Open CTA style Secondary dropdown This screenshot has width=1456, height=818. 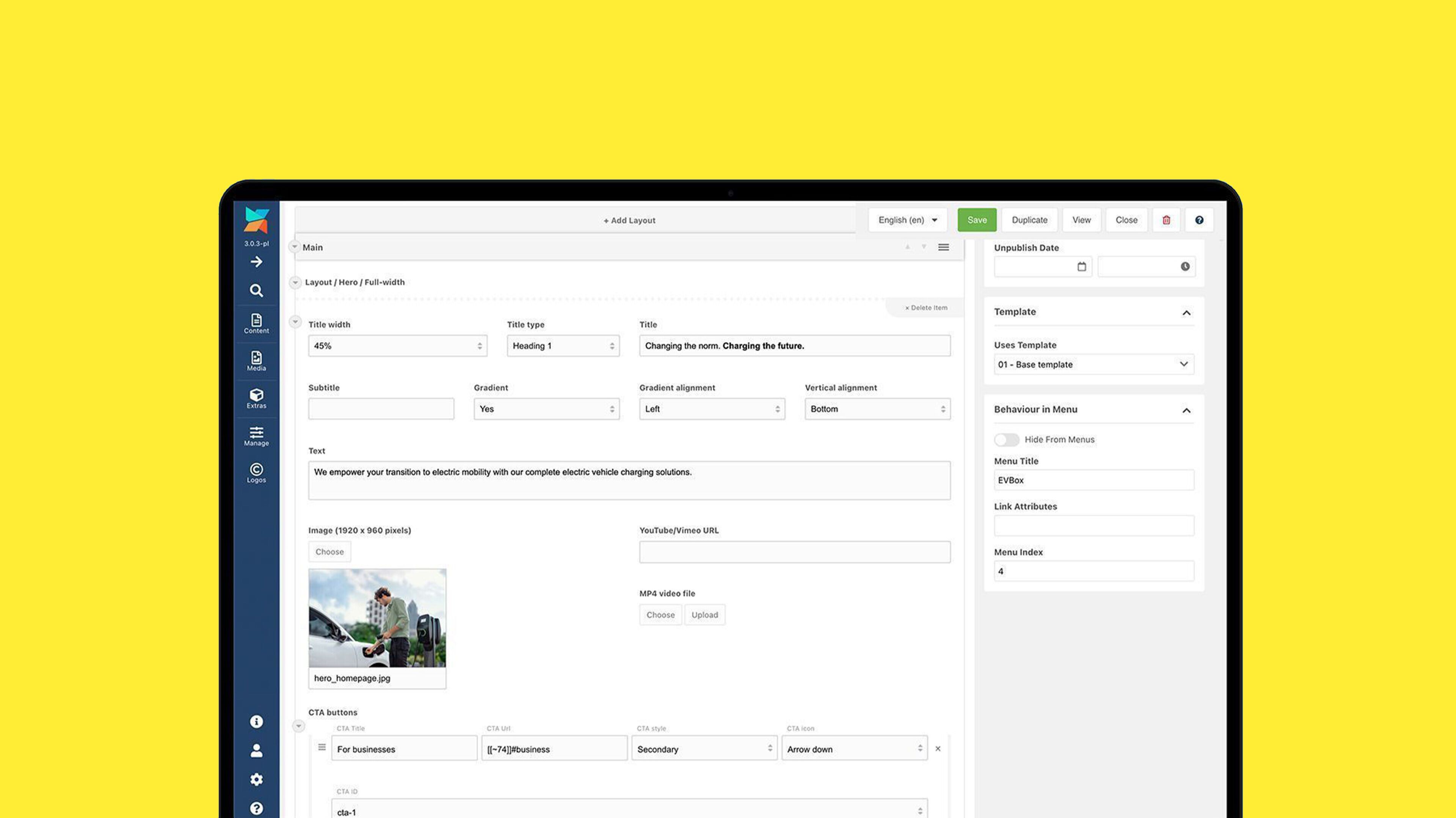(704, 749)
